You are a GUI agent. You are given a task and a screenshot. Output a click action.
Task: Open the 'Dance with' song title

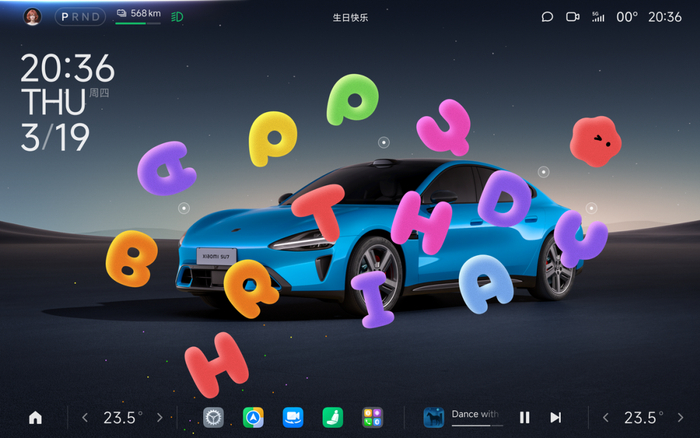(475, 414)
